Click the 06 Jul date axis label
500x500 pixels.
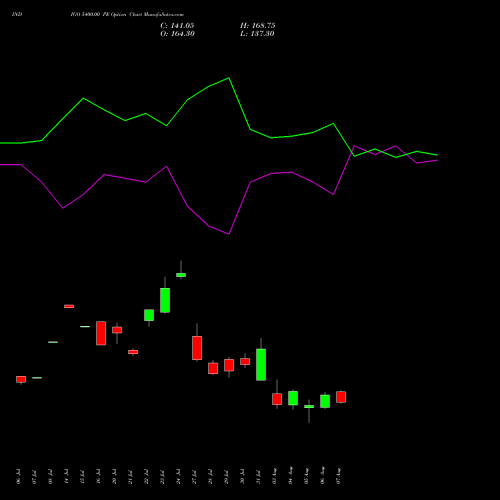18,476
